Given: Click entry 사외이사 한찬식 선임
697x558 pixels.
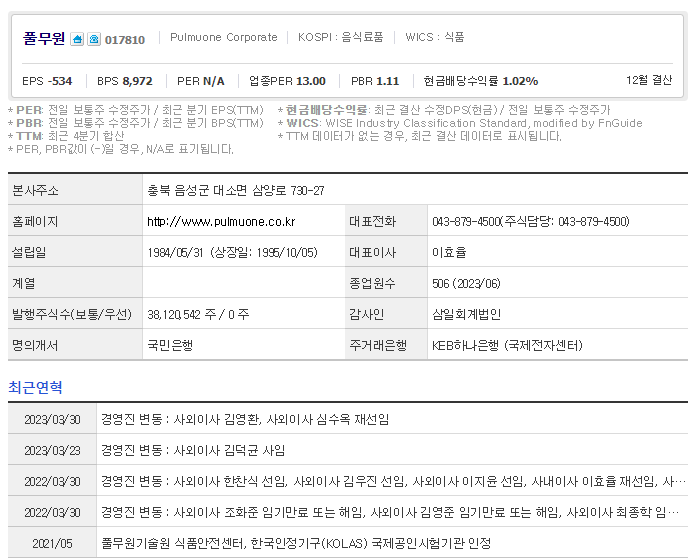Looking at the screenshot, I should click(x=393, y=482).
